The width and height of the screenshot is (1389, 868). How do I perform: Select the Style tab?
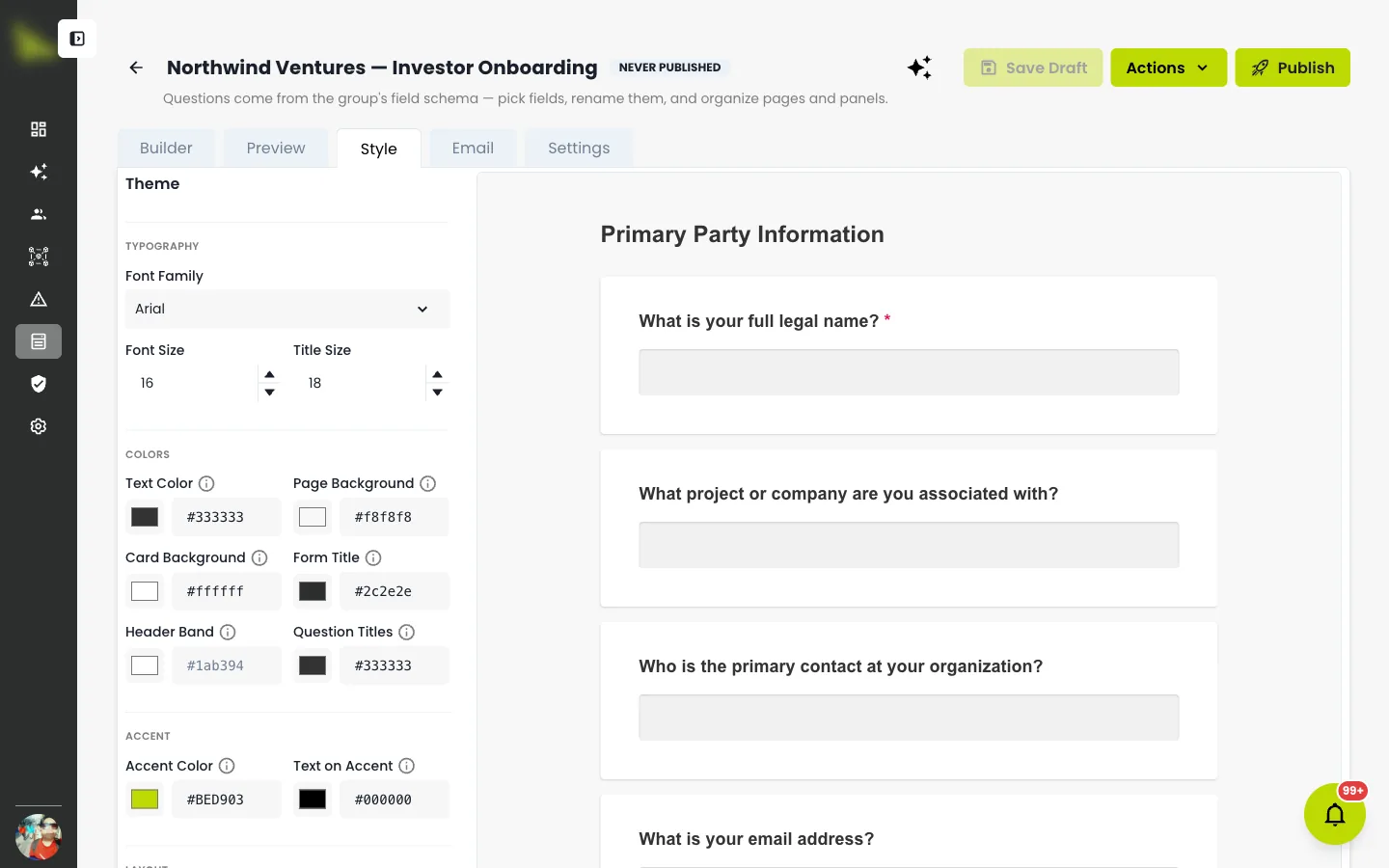pyautogui.click(x=379, y=149)
